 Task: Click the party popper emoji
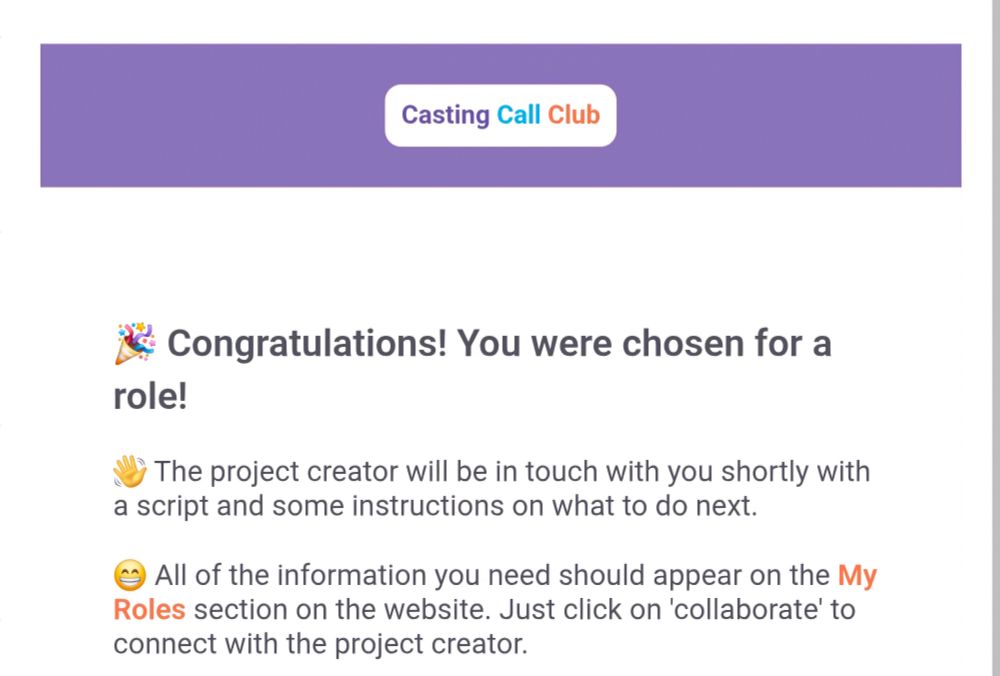(x=135, y=344)
